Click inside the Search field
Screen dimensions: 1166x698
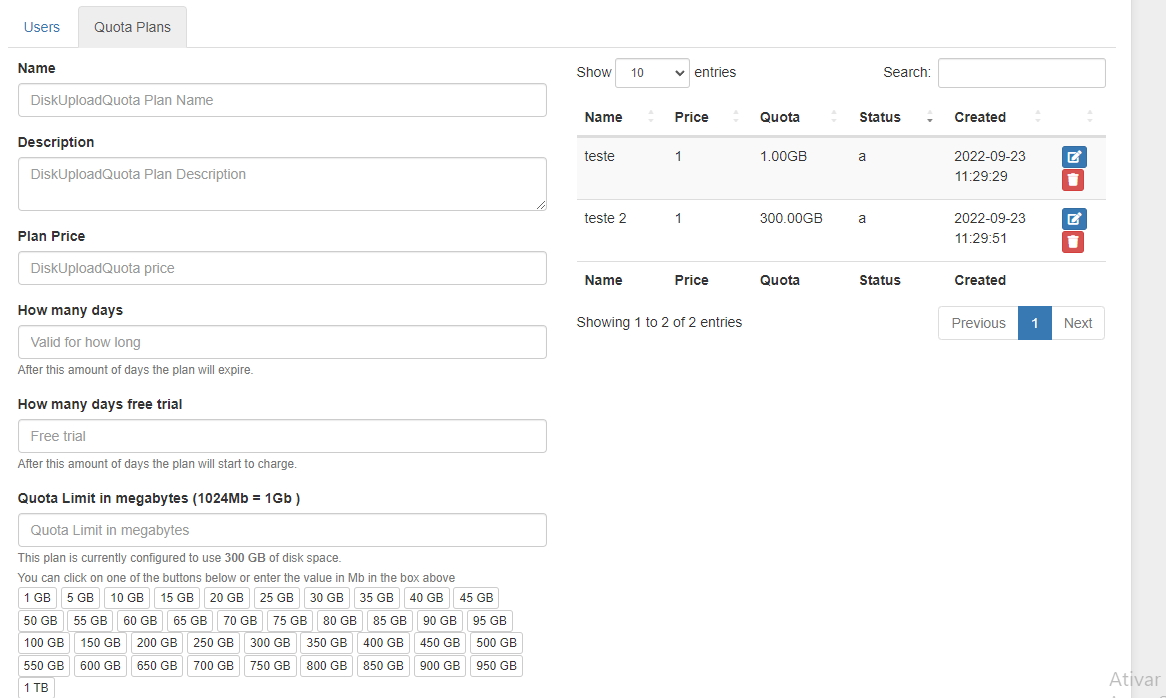pyautogui.click(x=1021, y=72)
